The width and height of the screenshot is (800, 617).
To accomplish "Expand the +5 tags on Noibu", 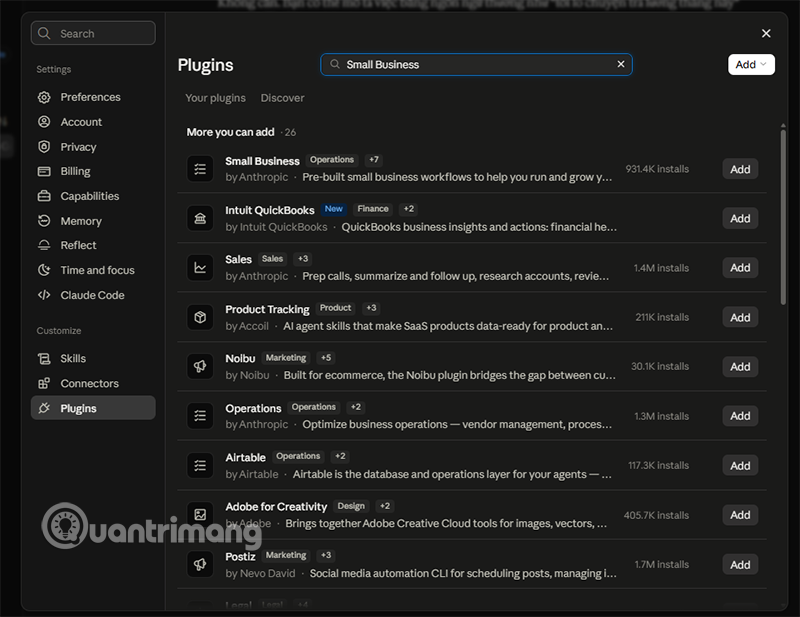I will (x=326, y=358).
